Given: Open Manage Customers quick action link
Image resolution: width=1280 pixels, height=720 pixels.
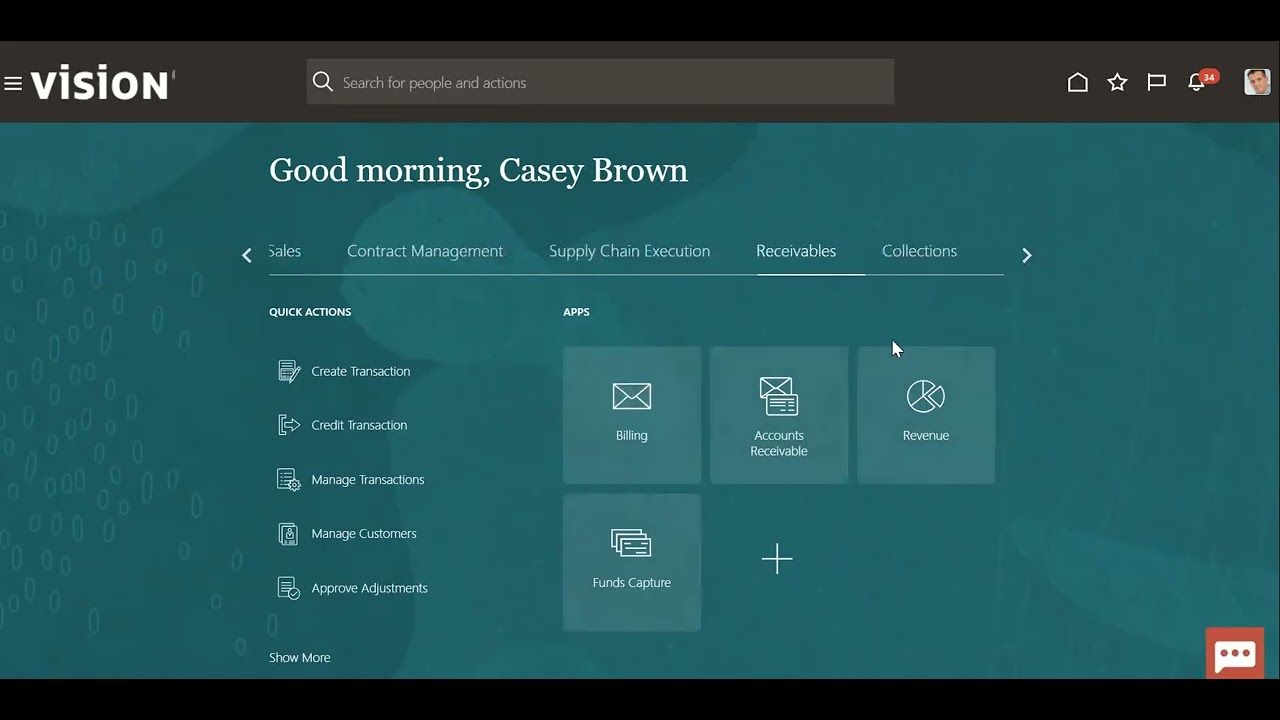Looking at the screenshot, I should click(364, 534).
